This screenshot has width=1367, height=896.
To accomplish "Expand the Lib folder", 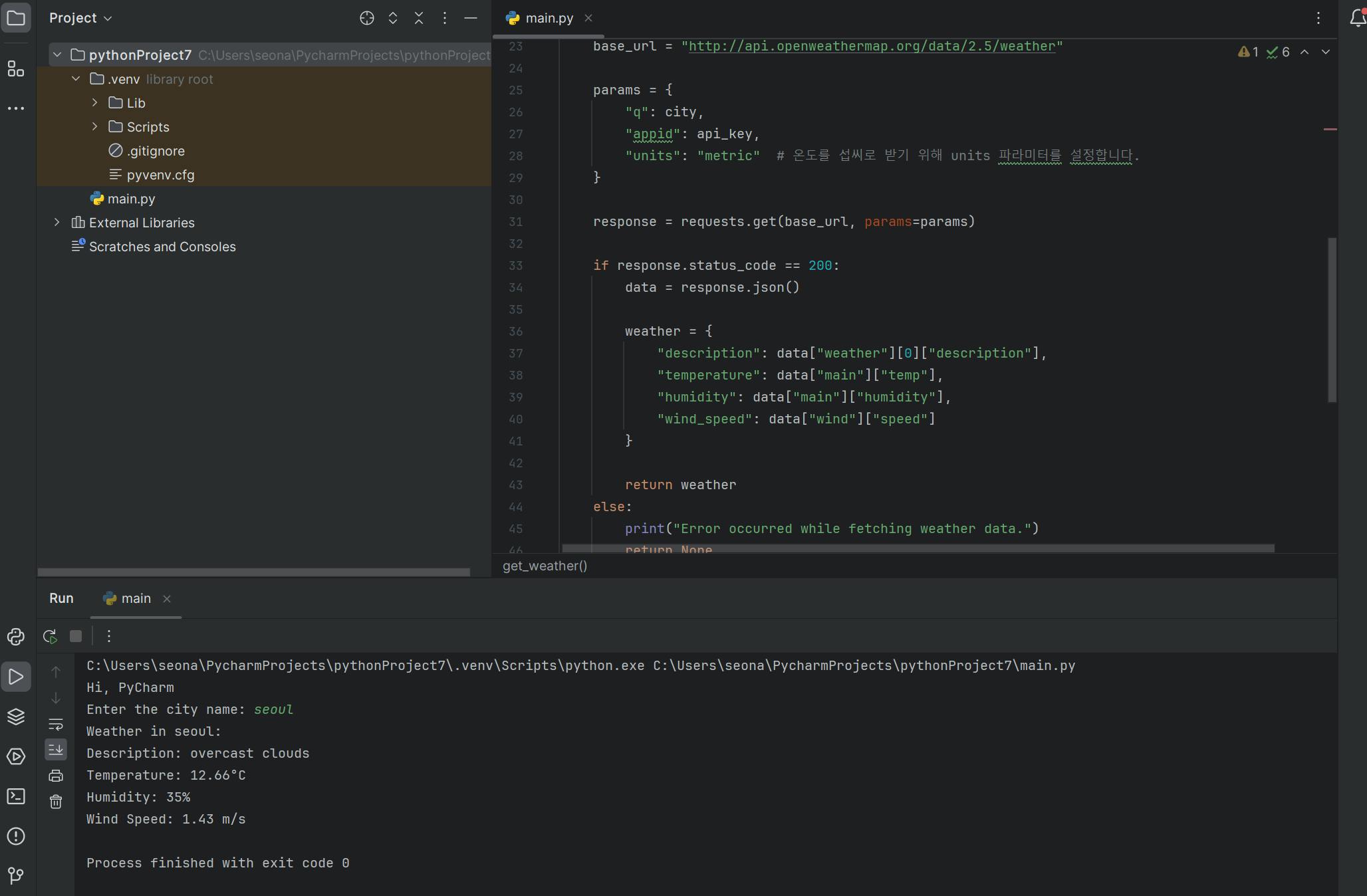I will pos(94,103).
